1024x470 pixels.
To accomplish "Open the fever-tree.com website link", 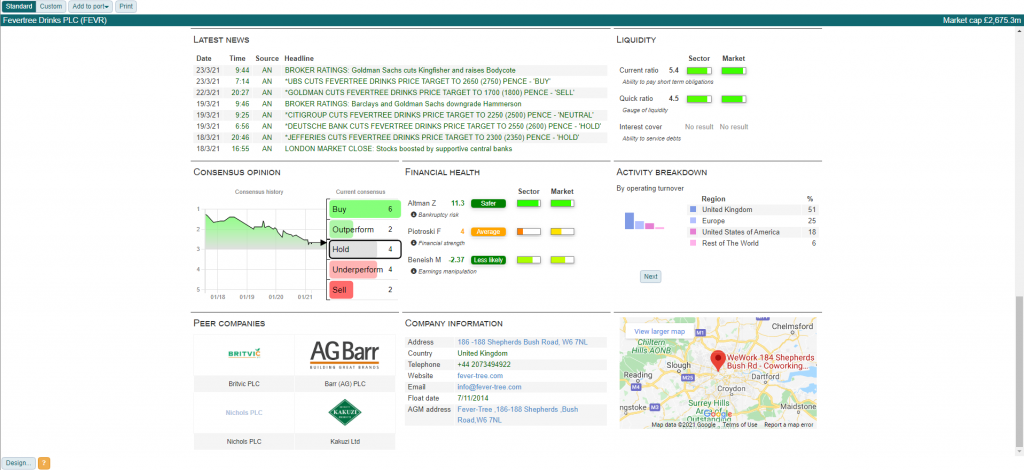I will [x=480, y=376].
